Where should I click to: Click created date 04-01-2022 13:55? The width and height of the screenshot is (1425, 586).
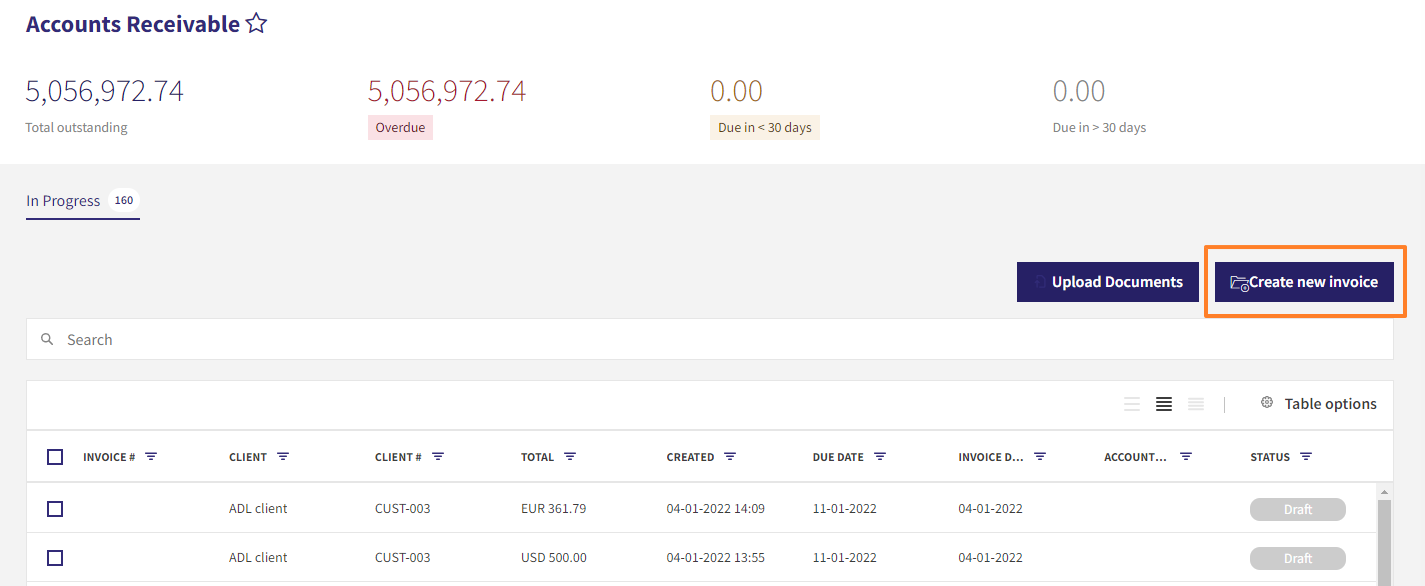(x=716, y=558)
